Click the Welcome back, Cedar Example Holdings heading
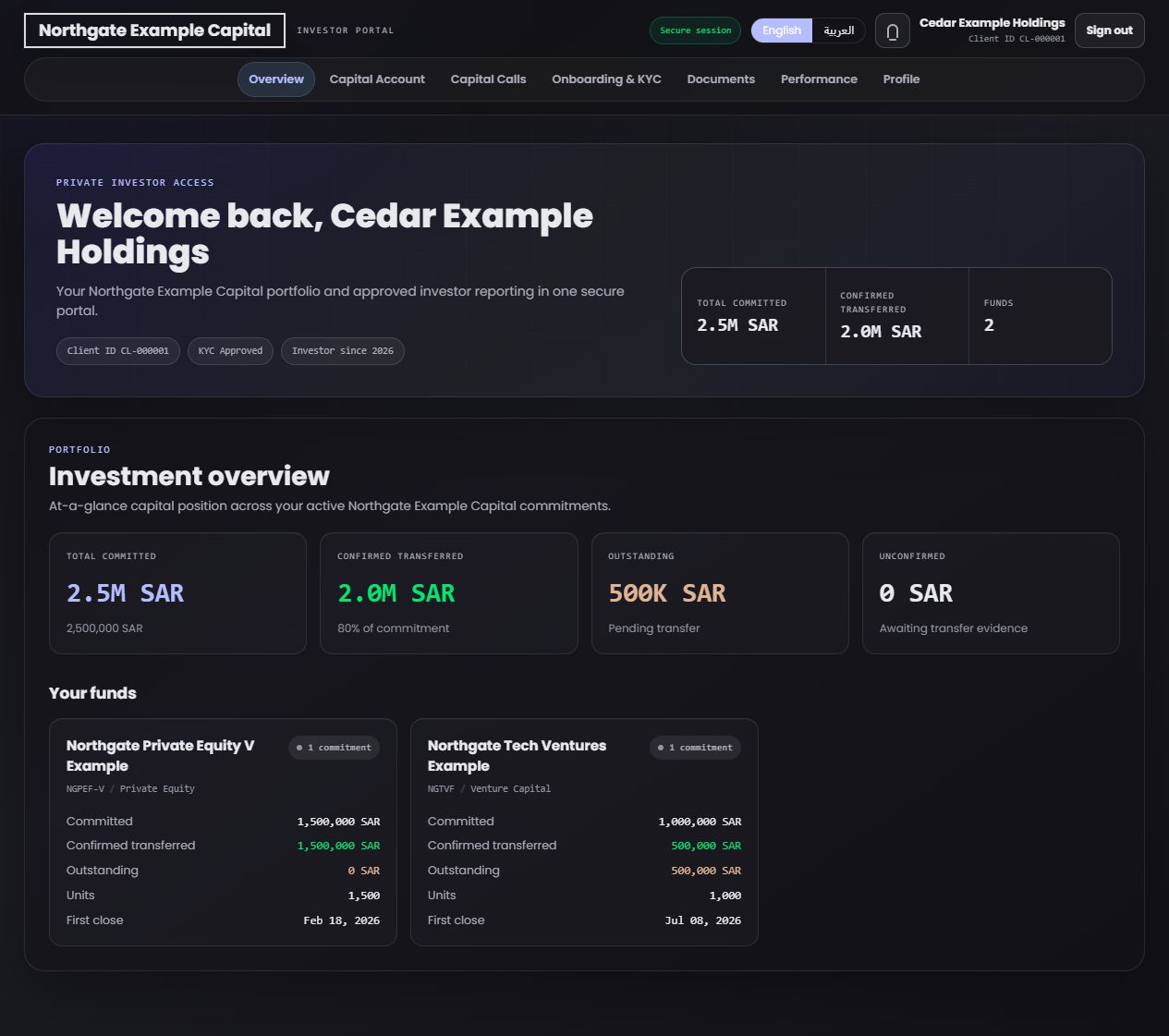The width and height of the screenshot is (1169, 1036). point(324,234)
